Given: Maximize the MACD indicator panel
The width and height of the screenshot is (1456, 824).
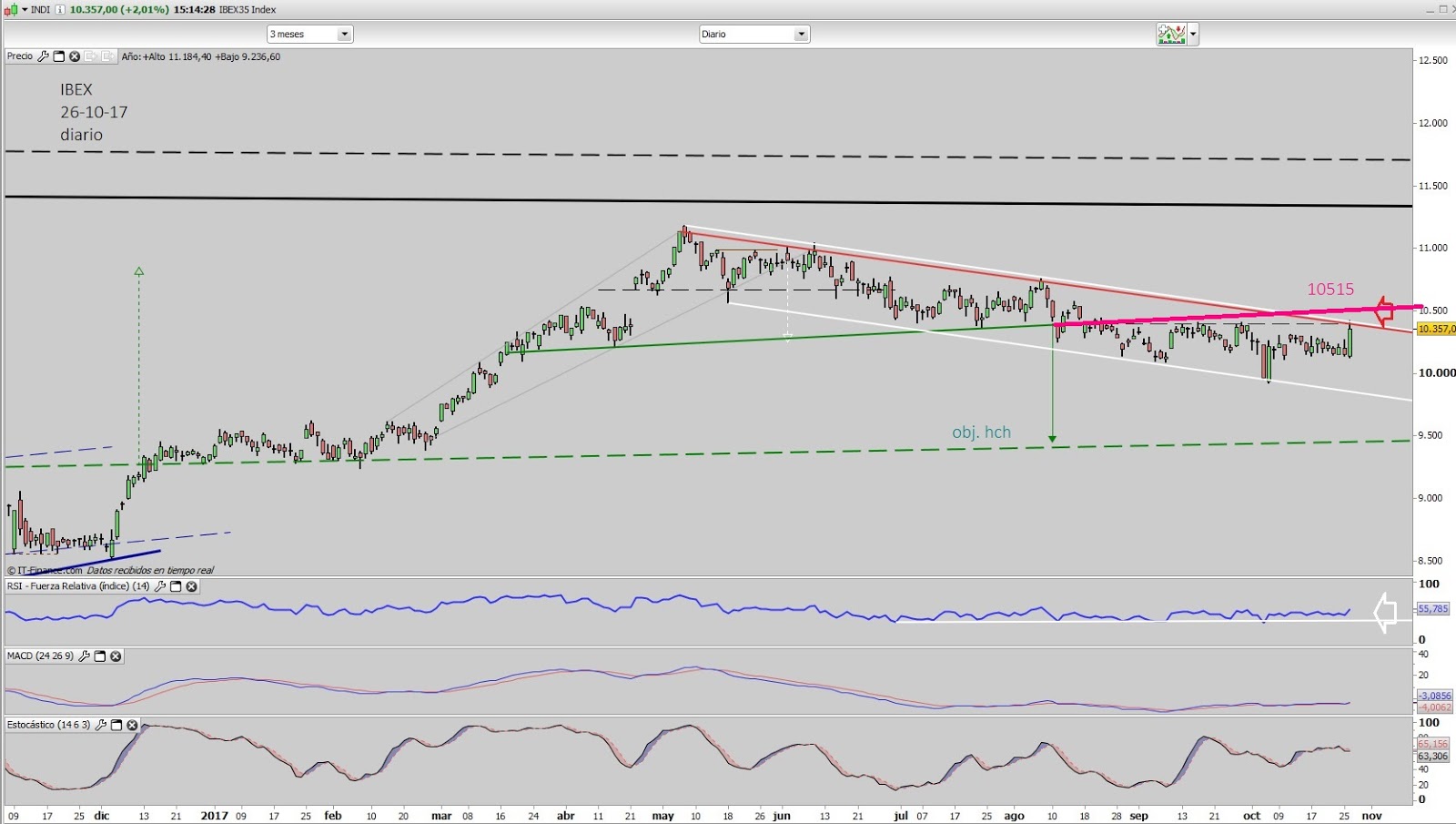Looking at the screenshot, I should (100, 656).
